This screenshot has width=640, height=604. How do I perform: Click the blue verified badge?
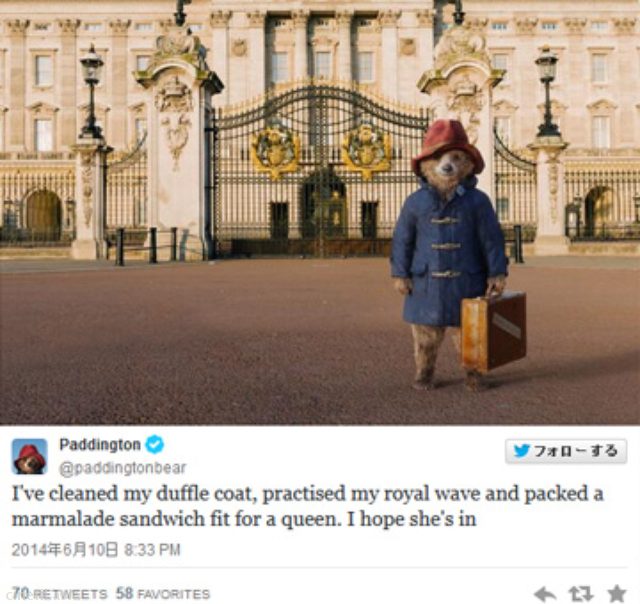(x=155, y=444)
